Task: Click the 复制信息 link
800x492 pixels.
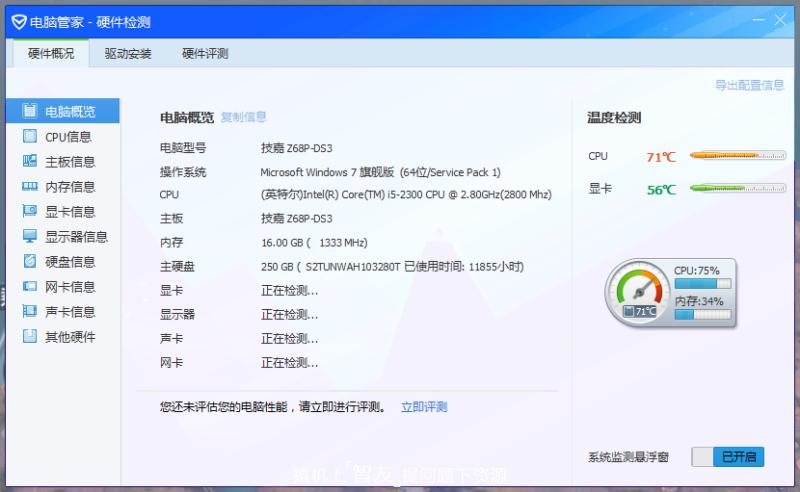Action: coord(243,117)
